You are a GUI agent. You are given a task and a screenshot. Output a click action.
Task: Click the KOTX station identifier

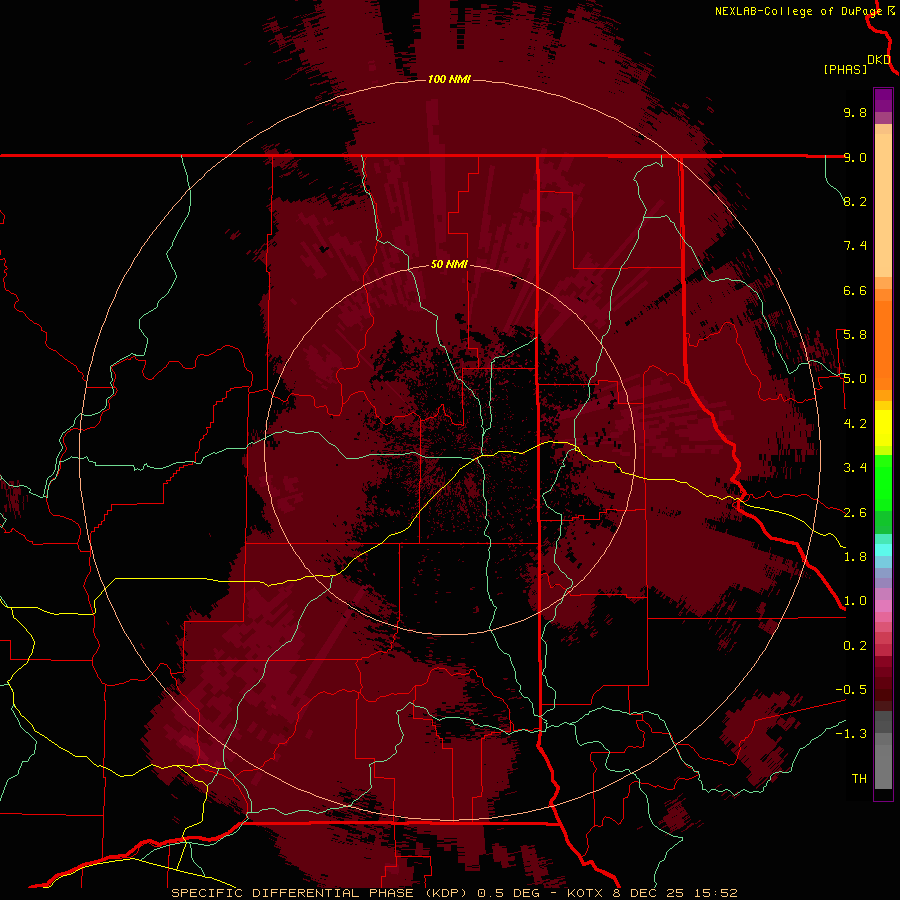tap(585, 893)
